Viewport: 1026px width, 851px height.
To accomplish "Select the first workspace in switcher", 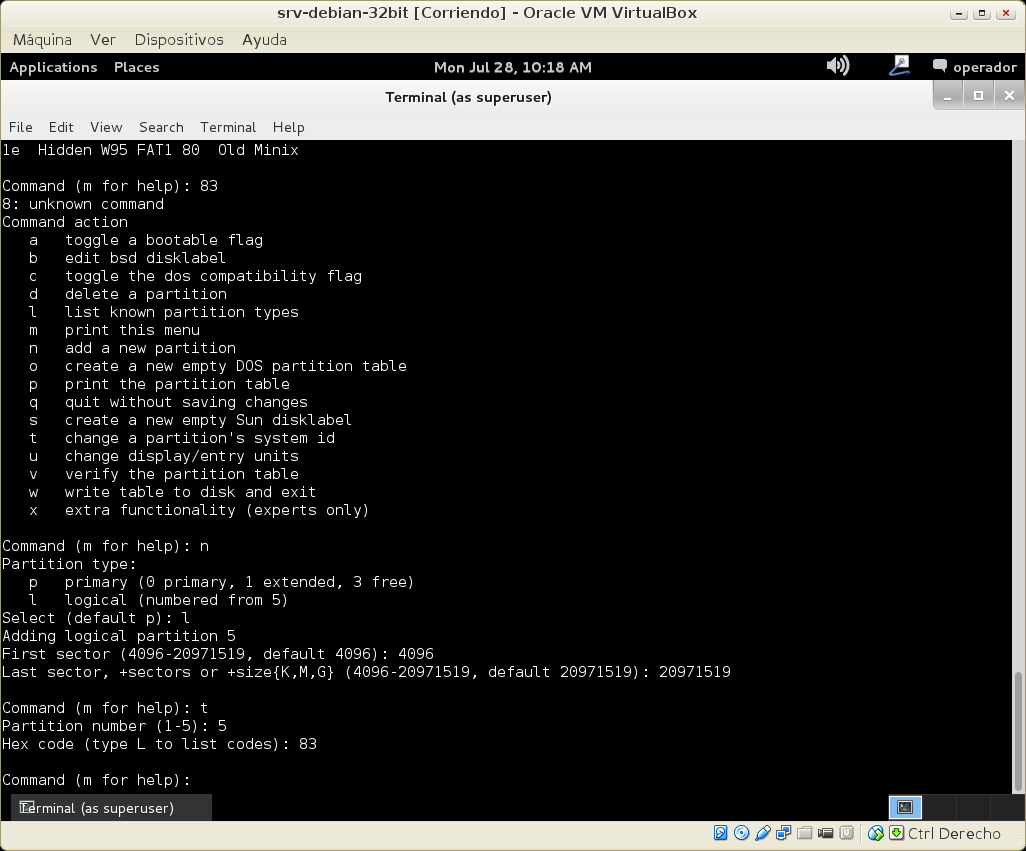I will coord(905,807).
